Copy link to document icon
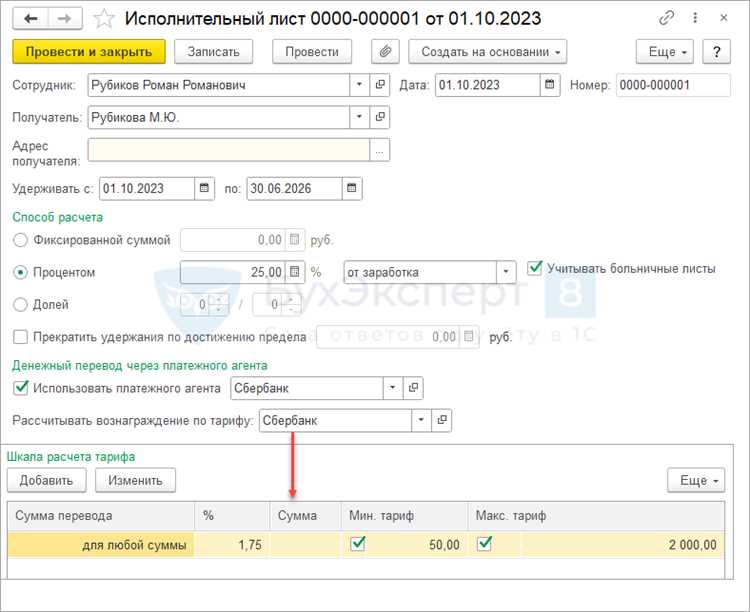The height and width of the screenshot is (612, 750). (x=667, y=18)
